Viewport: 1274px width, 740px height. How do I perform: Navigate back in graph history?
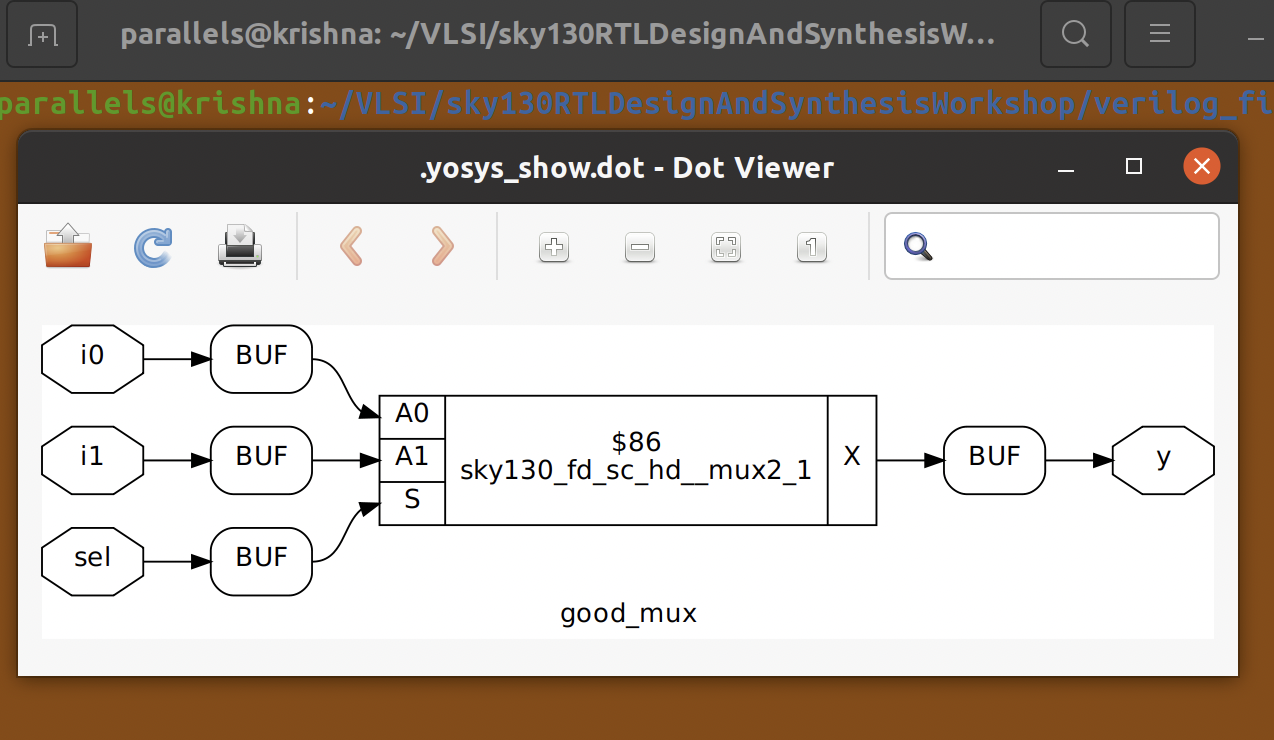click(350, 247)
